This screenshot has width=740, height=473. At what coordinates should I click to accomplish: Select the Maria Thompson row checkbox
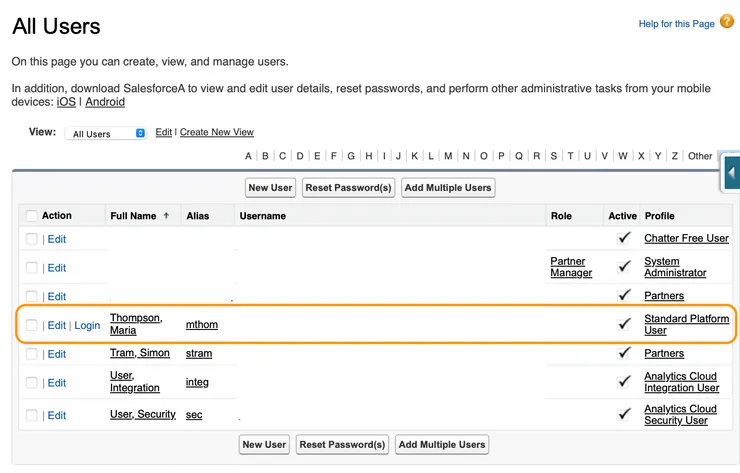pyautogui.click(x=32, y=325)
